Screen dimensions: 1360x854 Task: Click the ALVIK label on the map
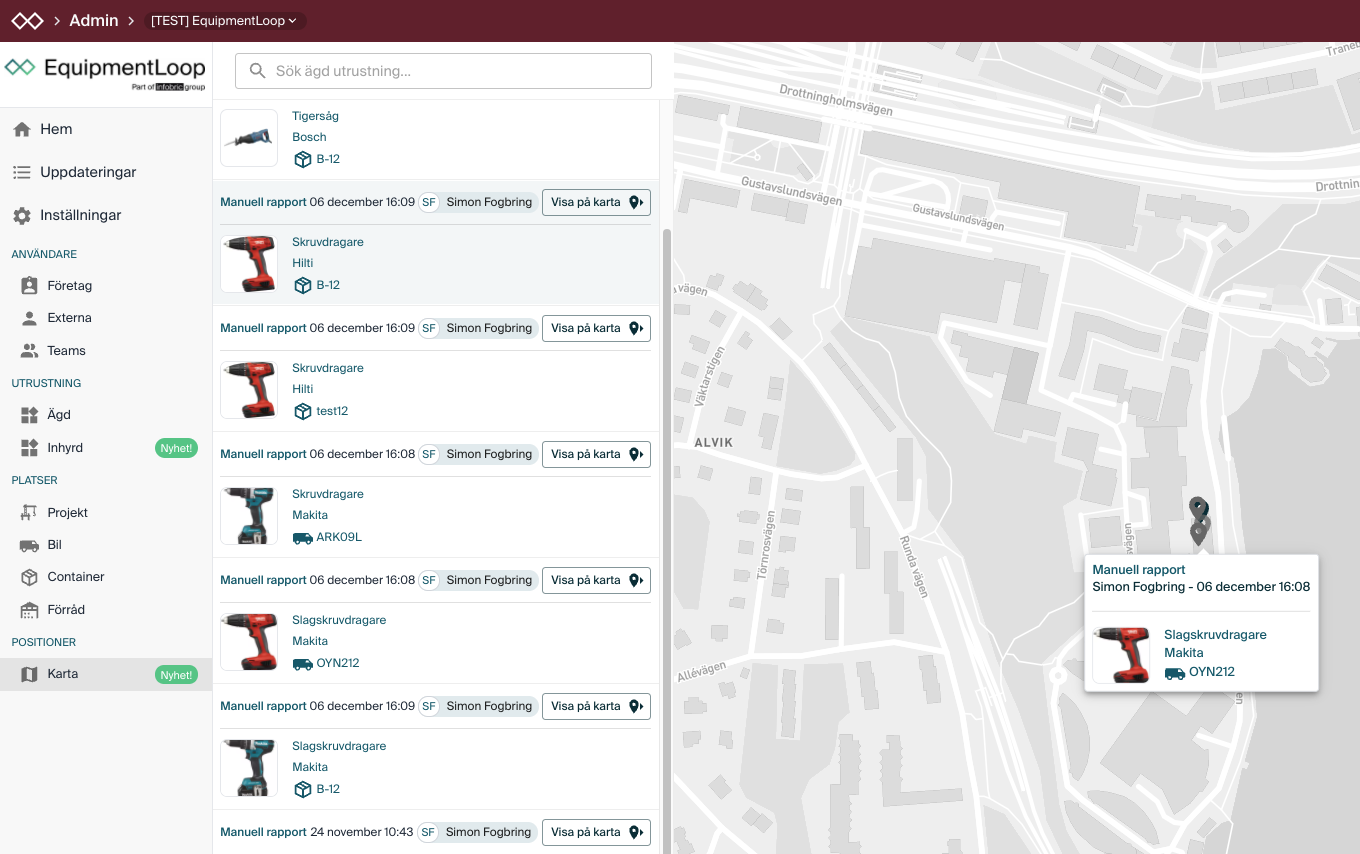714,442
